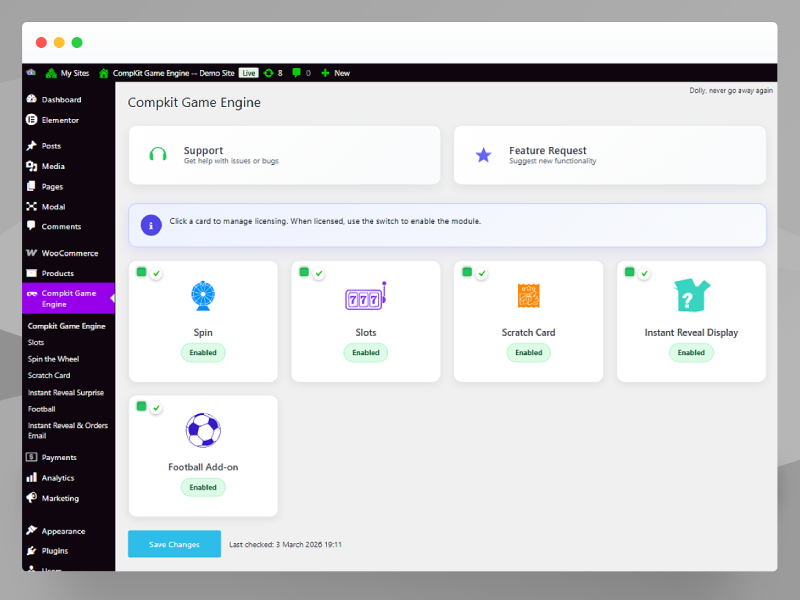Image resolution: width=800 pixels, height=600 pixels.
Task: Toggle the Slots module checkbox
Action: 302,270
